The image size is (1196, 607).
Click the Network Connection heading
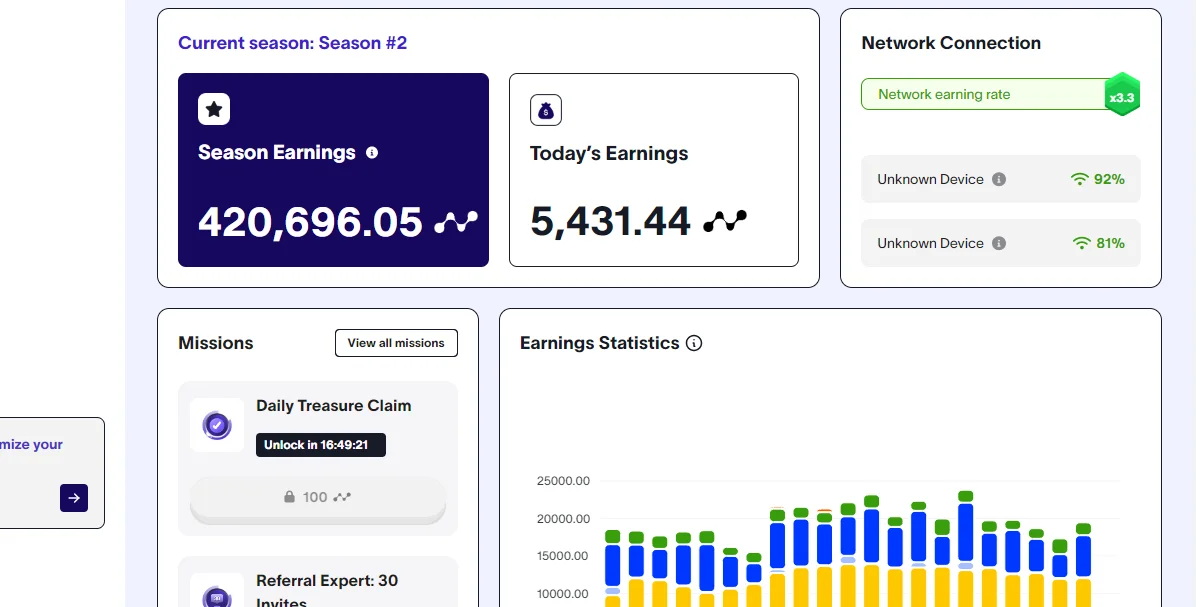click(951, 43)
